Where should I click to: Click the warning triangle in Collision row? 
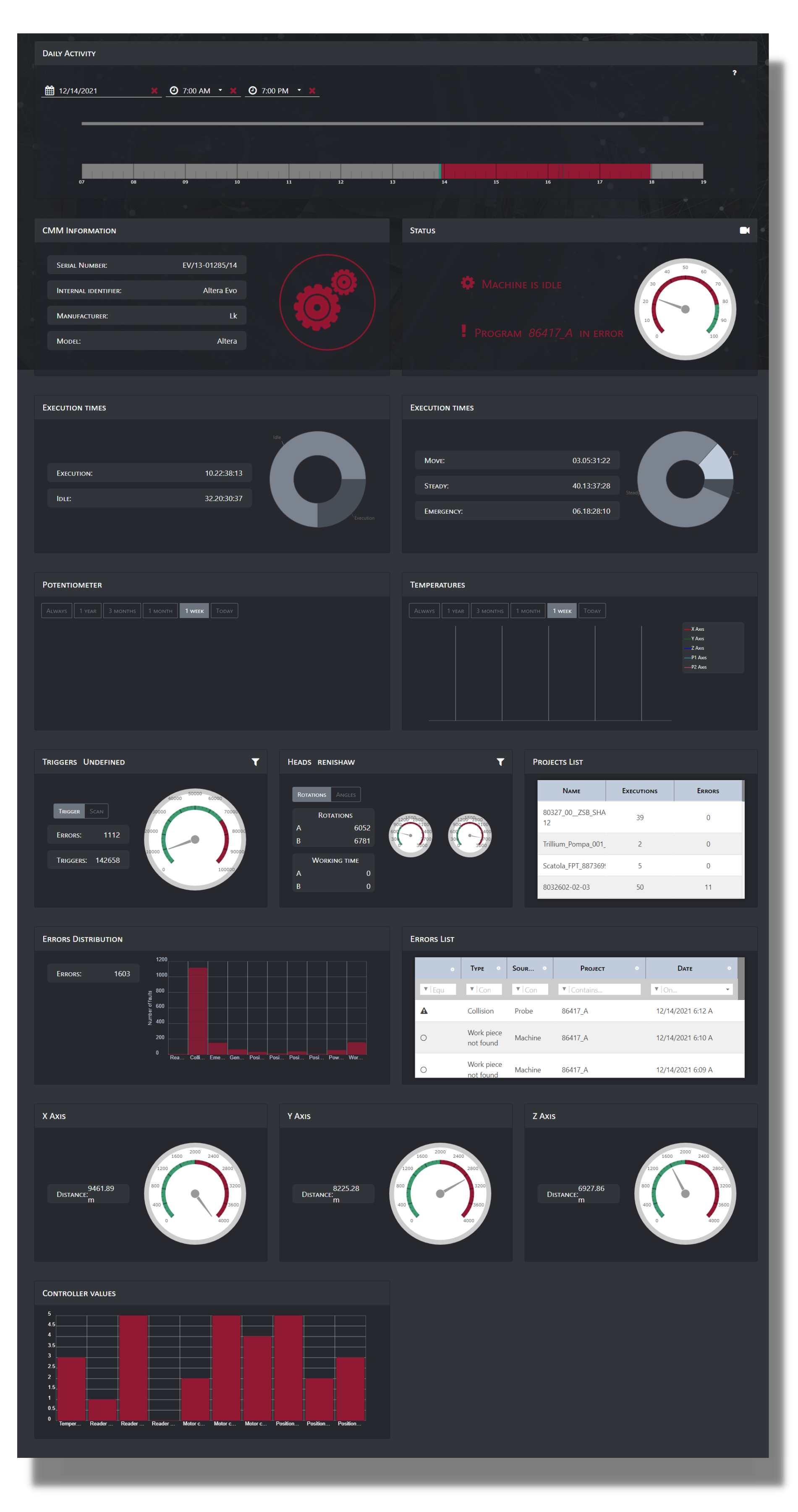pyautogui.click(x=424, y=1011)
